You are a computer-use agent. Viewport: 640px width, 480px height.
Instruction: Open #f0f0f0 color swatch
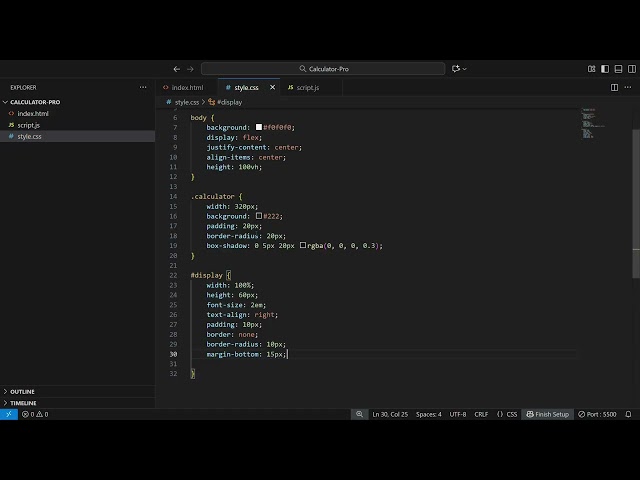pyautogui.click(x=259, y=127)
